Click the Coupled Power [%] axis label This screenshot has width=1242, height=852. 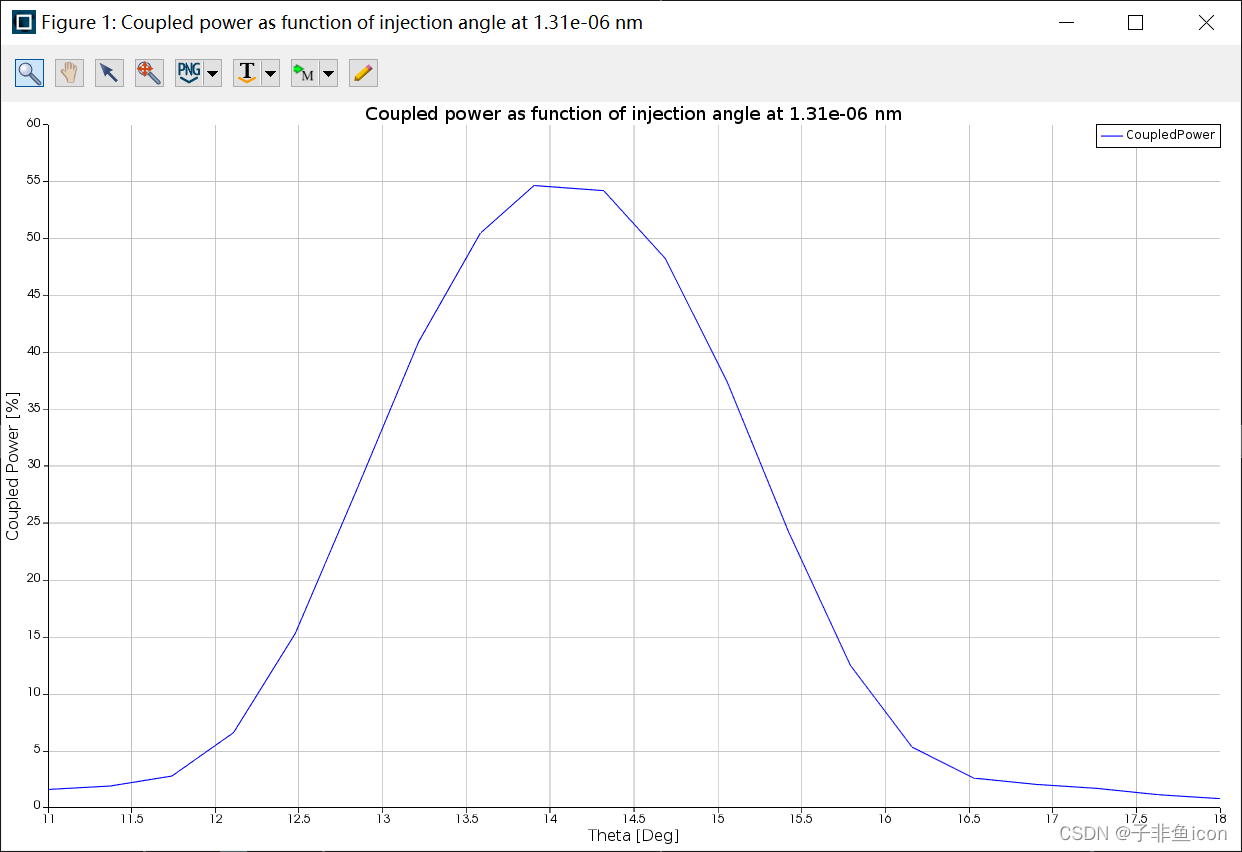(13, 465)
